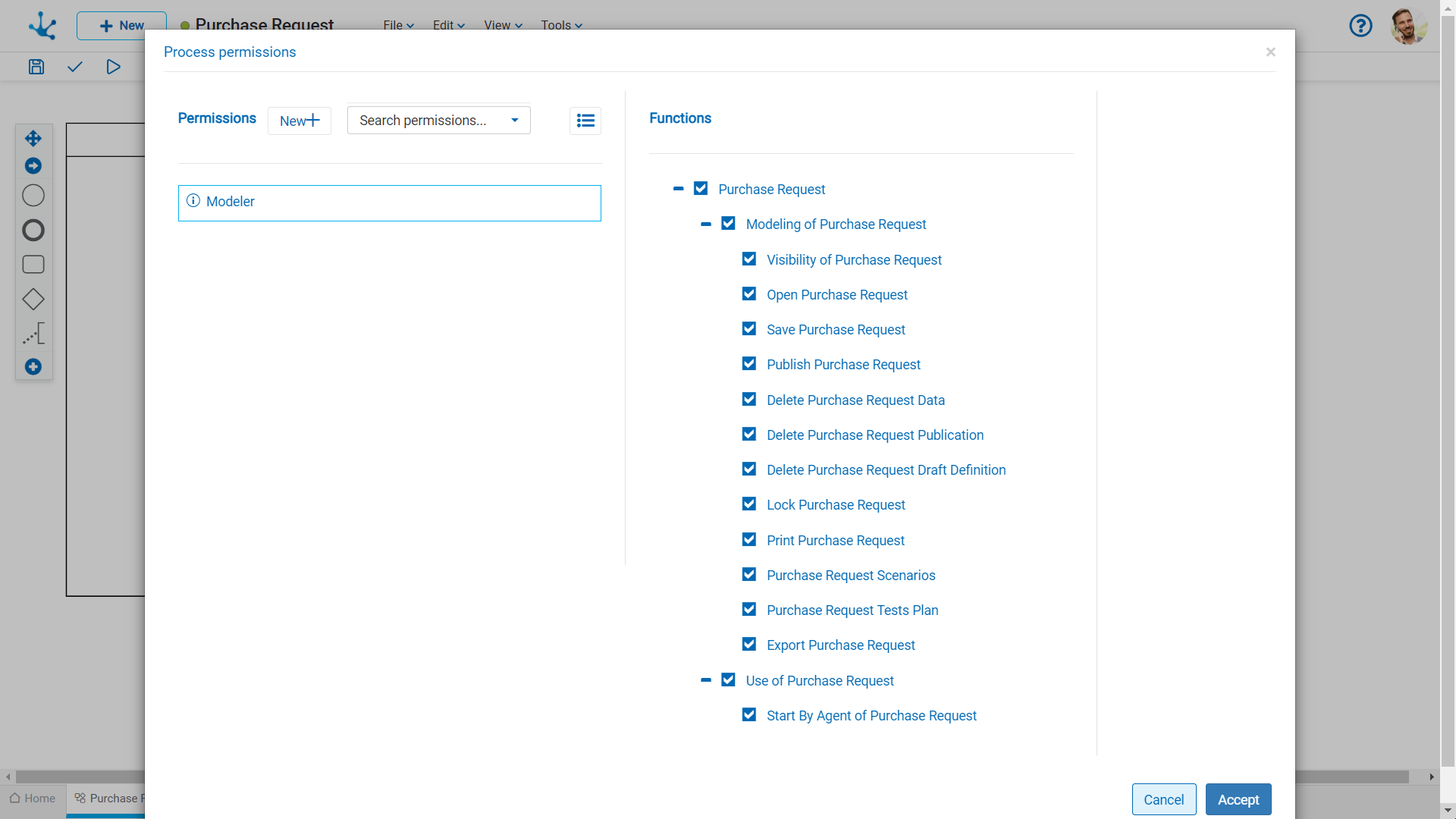The height and width of the screenshot is (819, 1456).
Task: Collapse the Use of Purchase Request node
Action: [706, 680]
